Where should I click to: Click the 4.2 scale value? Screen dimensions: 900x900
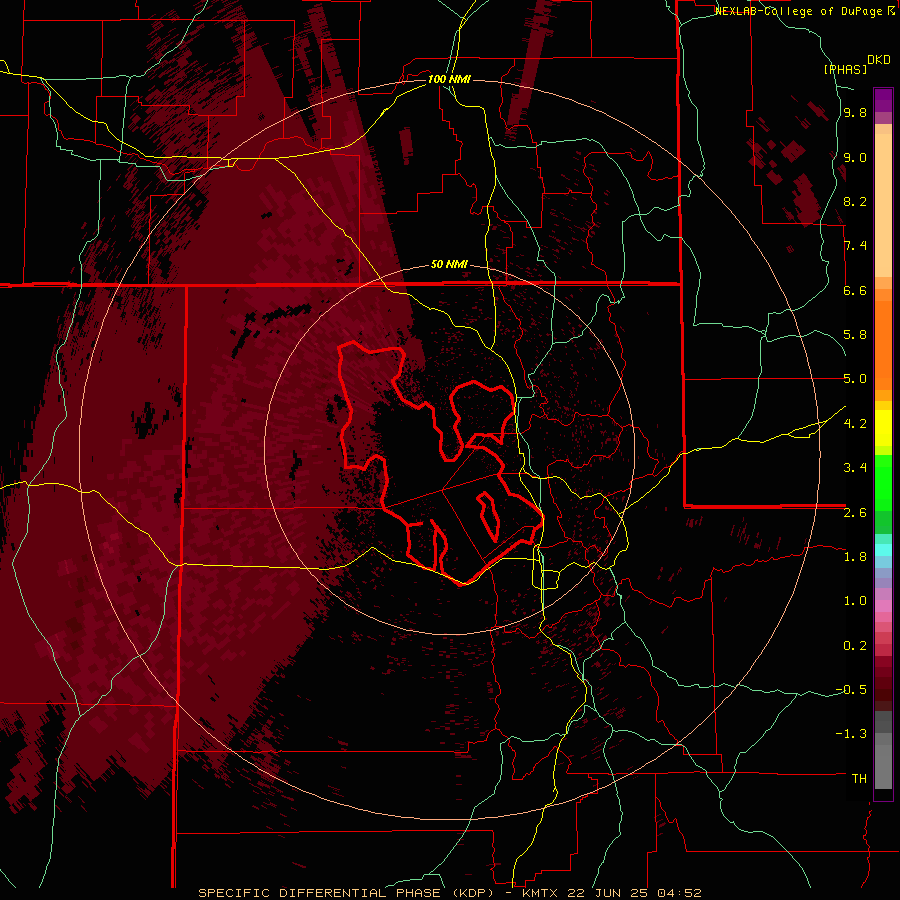tap(855, 424)
